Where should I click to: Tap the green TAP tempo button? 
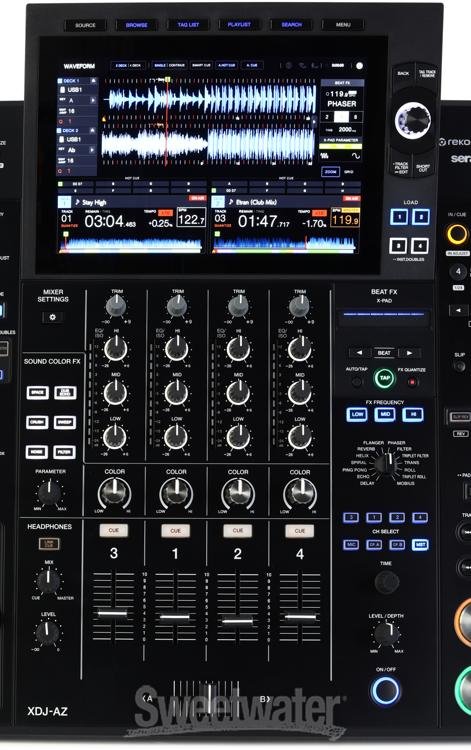(384, 378)
